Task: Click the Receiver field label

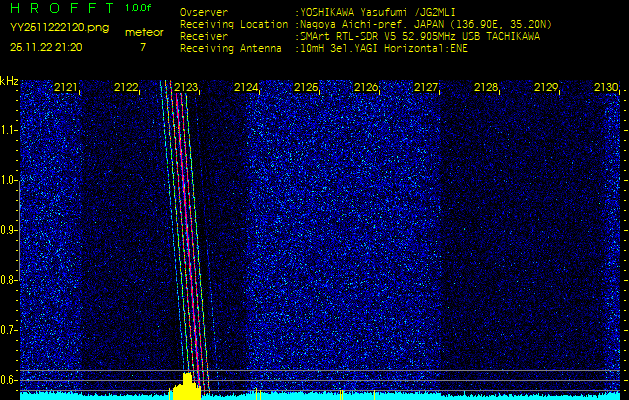Action: point(204,37)
